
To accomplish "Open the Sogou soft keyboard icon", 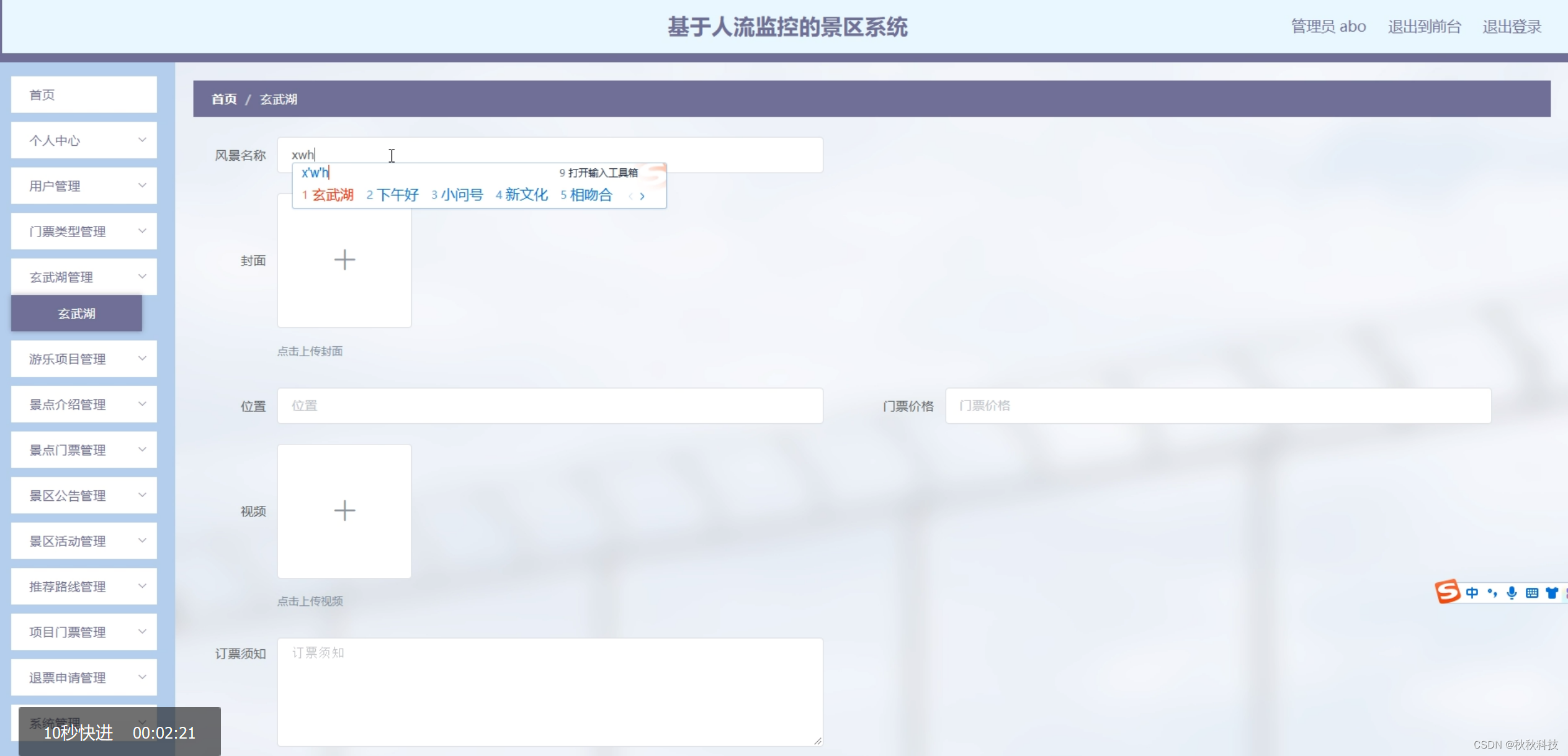I will pos(1531,593).
